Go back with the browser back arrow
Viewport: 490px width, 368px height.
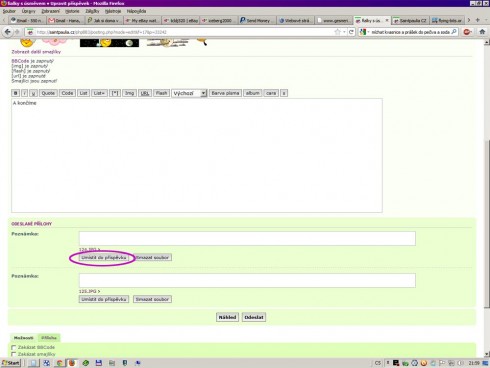coord(7,32)
